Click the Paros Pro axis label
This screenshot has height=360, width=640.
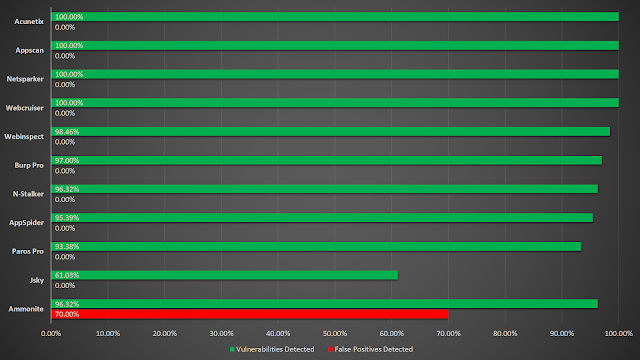coord(28,251)
